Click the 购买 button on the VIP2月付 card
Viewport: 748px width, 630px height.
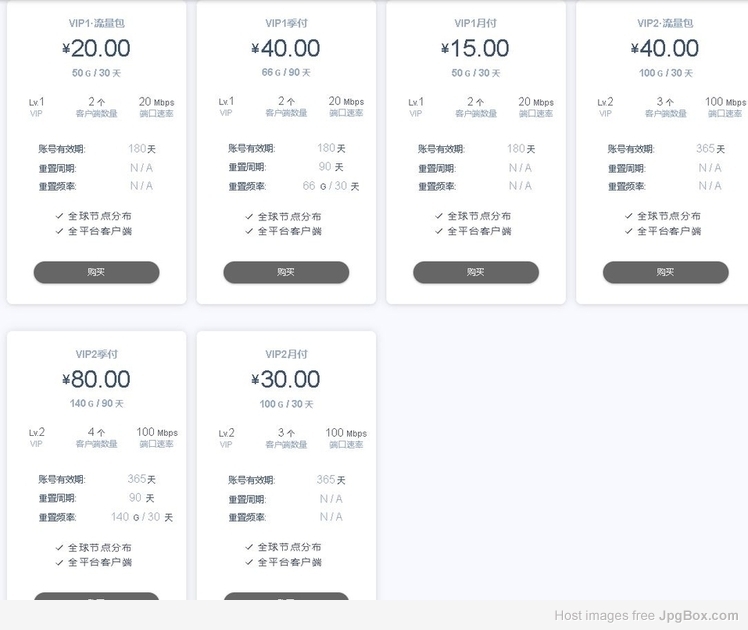286,596
